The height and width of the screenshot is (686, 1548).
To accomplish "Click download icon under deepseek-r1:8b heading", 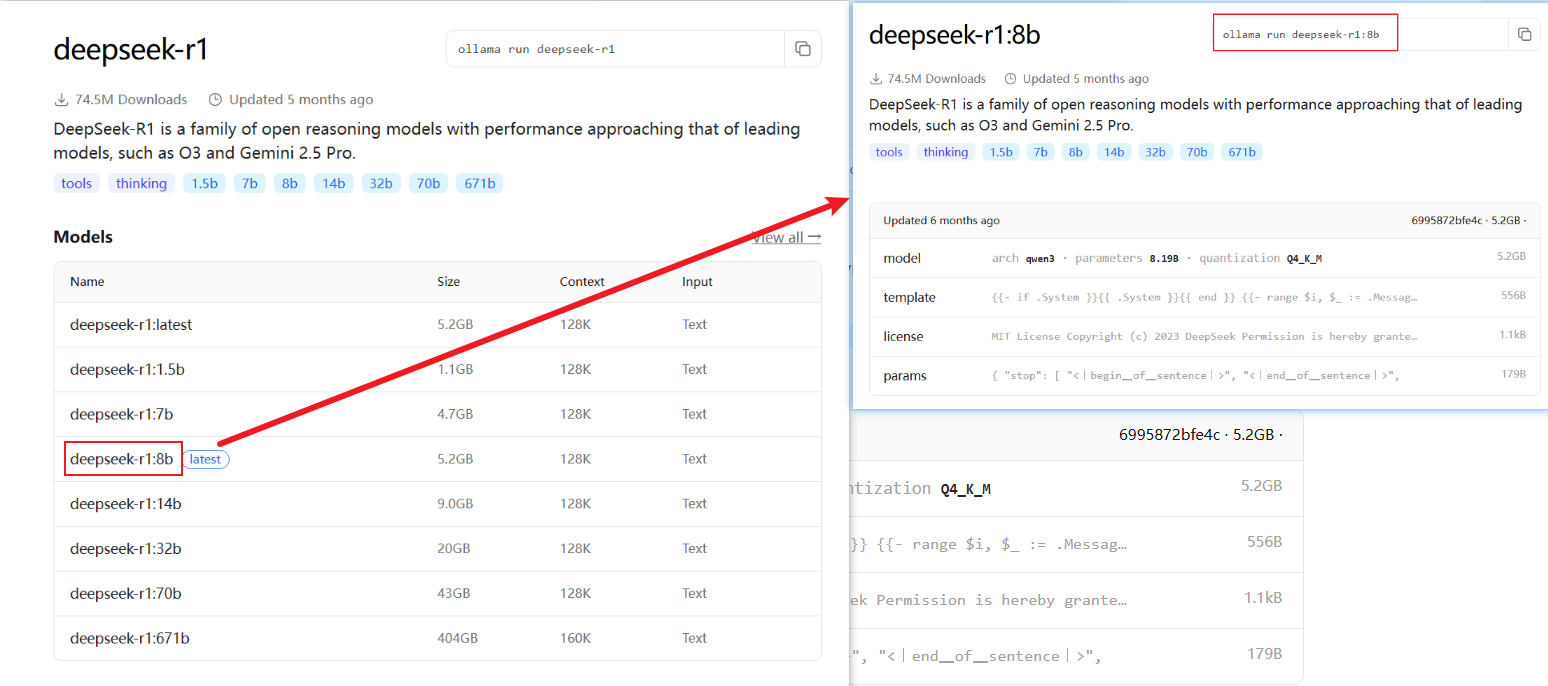I will click(876, 79).
